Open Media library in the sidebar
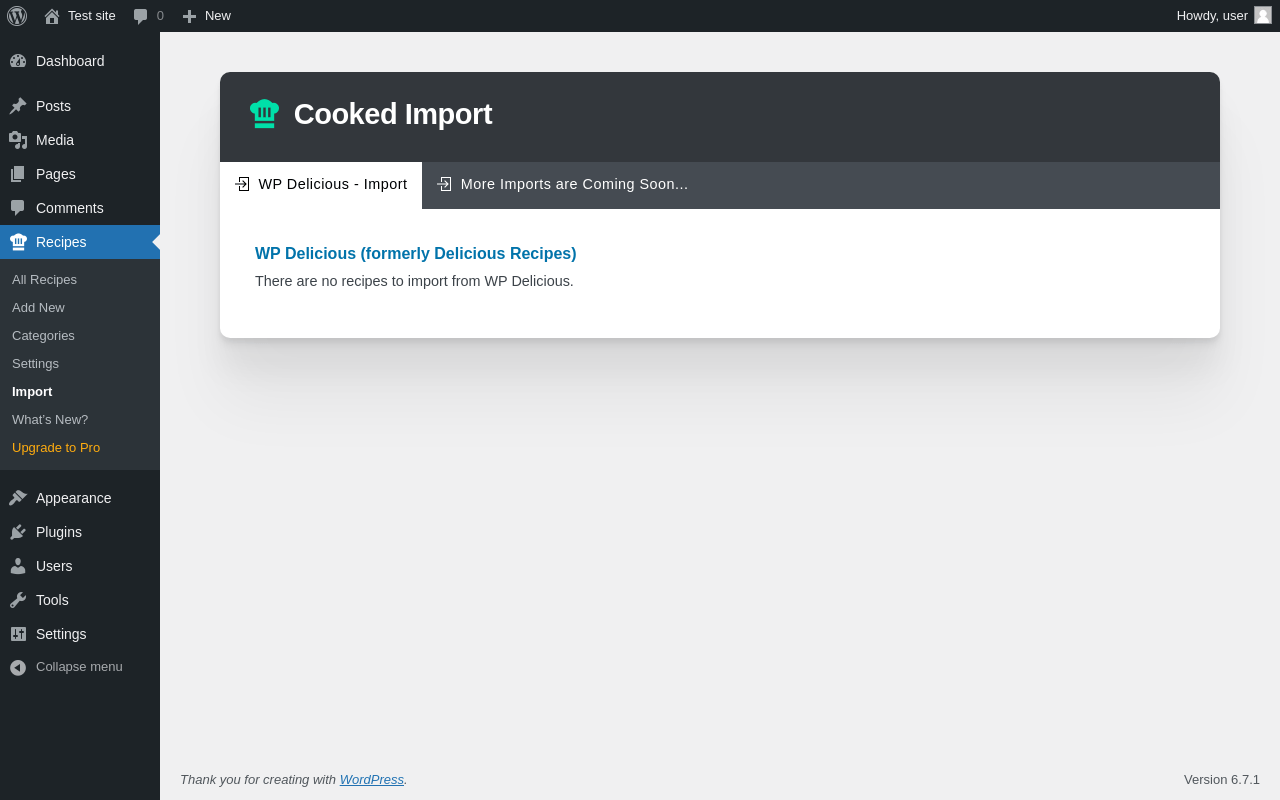 [55, 140]
